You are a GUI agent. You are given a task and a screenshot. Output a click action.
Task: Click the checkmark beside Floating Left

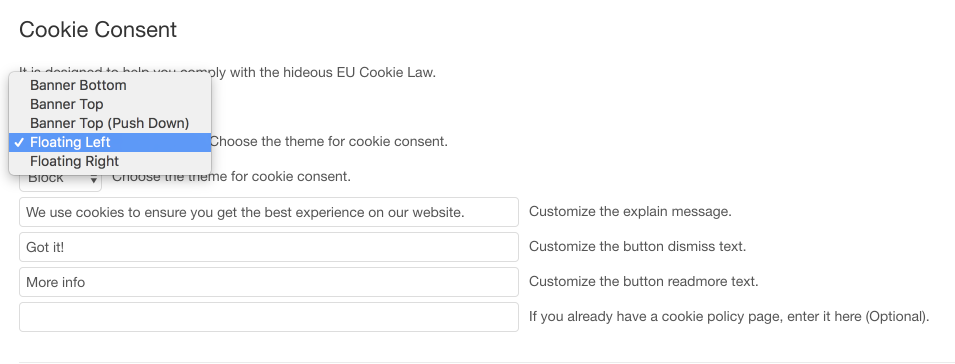tap(19, 142)
